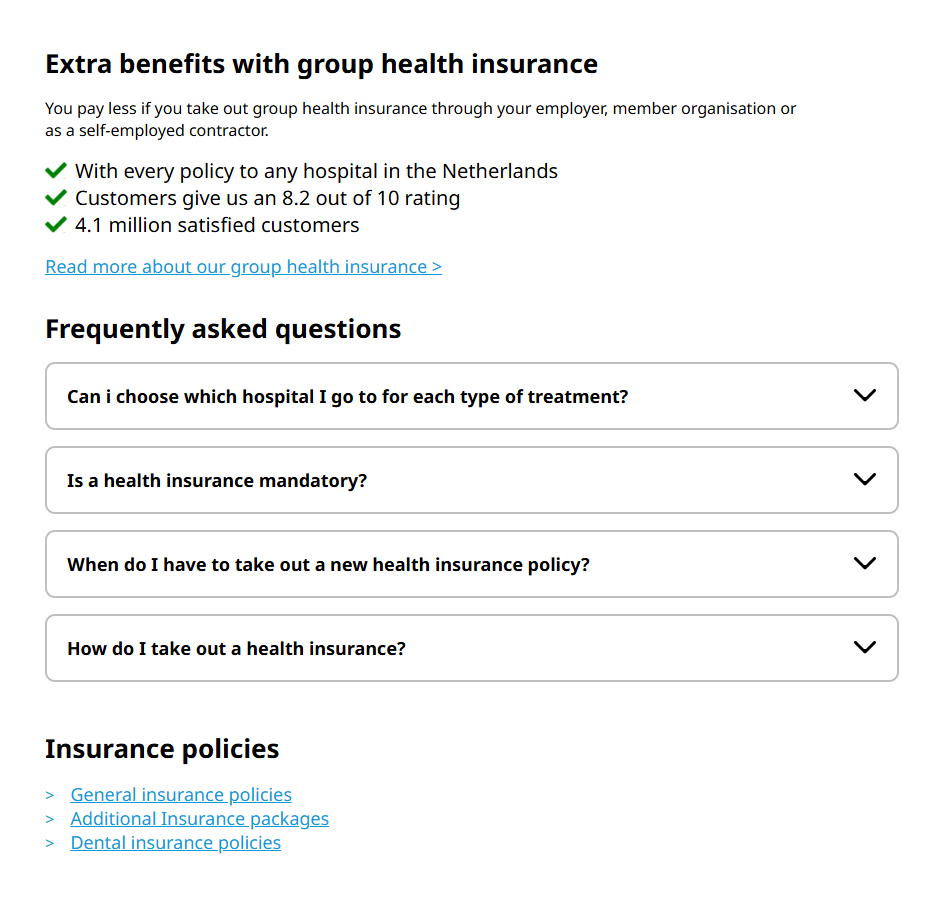The image size is (936, 900).
Task: Open Additional Insurance packages link
Action: pos(199,819)
